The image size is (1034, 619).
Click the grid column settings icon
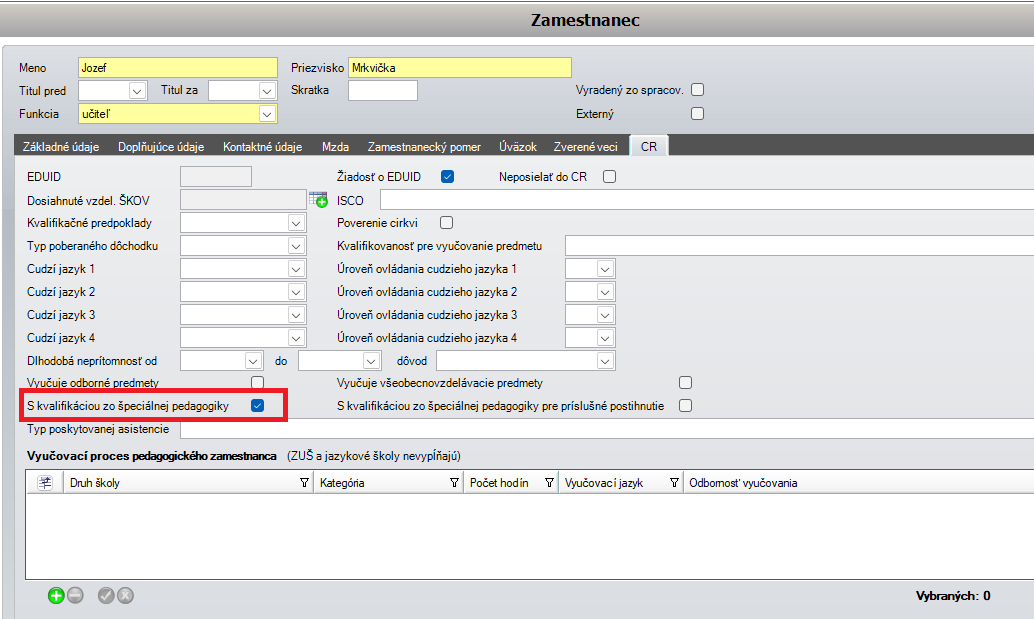tap(45, 483)
